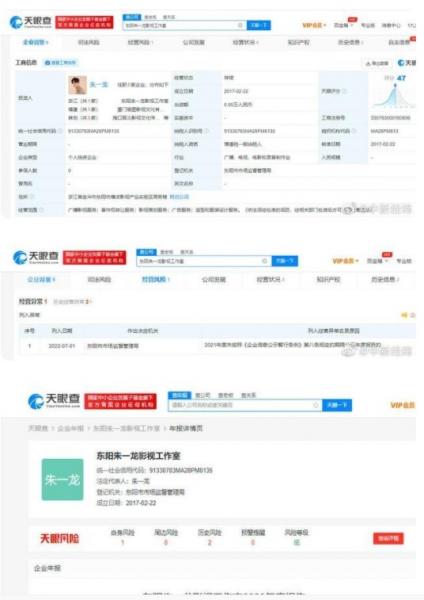
Task: Focus the search field in the middle panel
Action: click(x=204, y=261)
